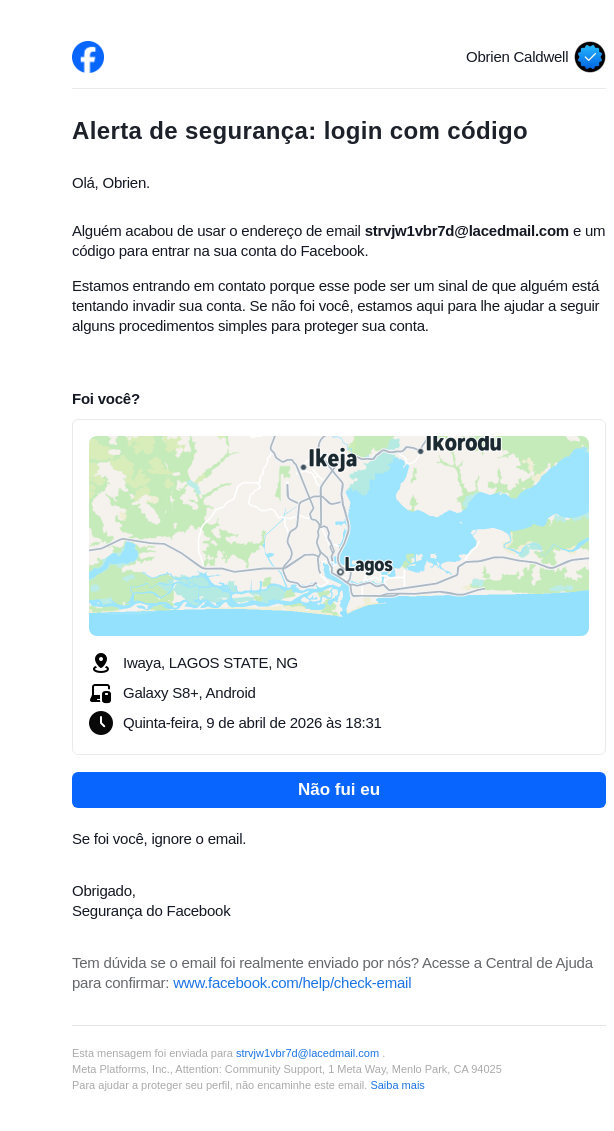Open the facebook.com/help/check-email link
614x1131 pixels.
point(292,983)
